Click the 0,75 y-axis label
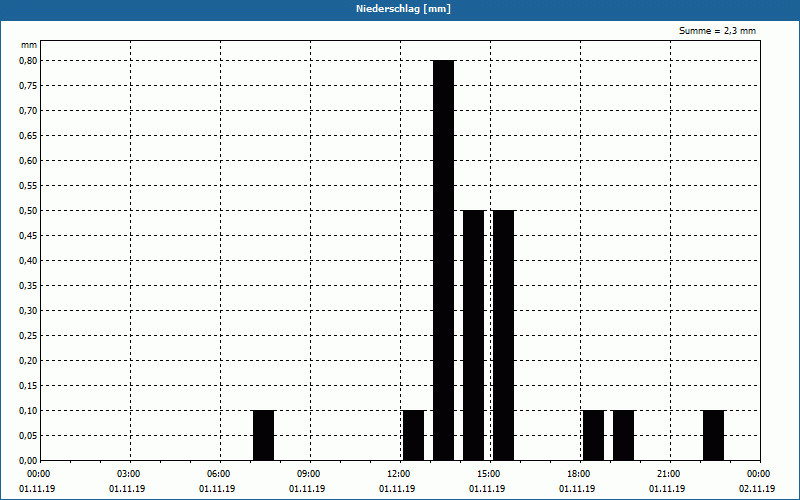800x500 pixels. tap(28, 86)
